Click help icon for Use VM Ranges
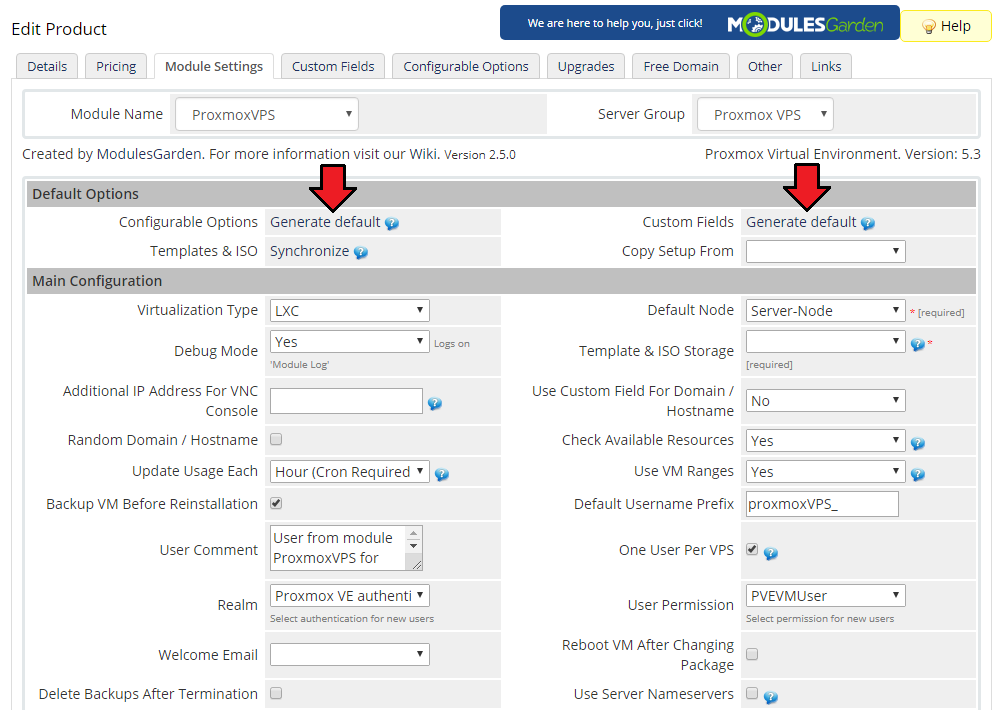 click(x=917, y=474)
